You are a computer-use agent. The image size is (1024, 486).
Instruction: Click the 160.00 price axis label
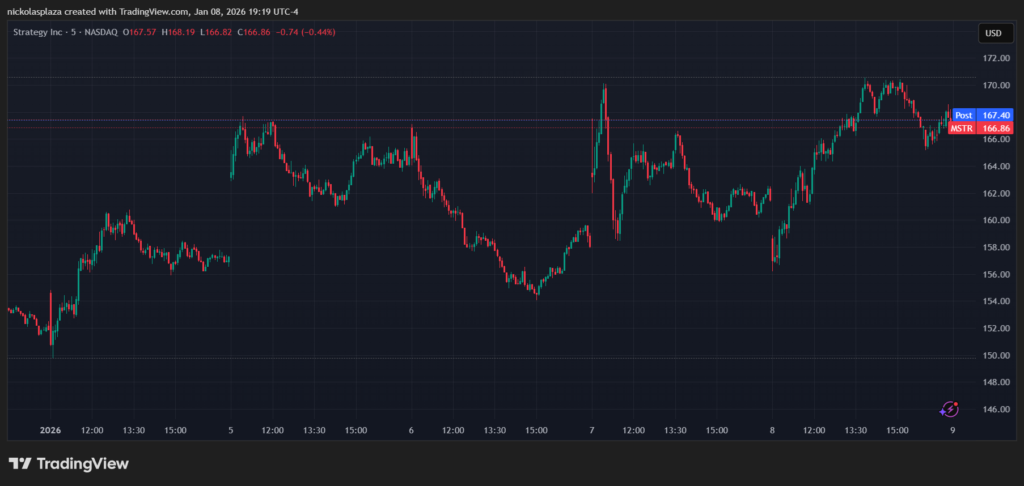click(993, 221)
